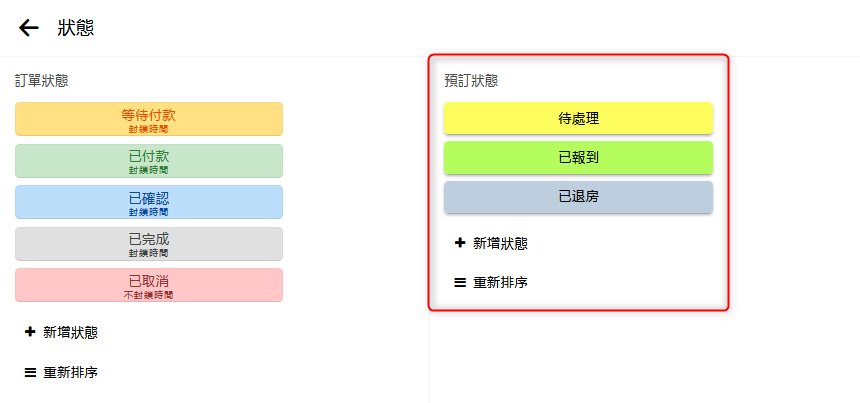Click 新增狀態 text in 預訂狀態 panel
The height and width of the screenshot is (403, 860).
pos(500,243)
